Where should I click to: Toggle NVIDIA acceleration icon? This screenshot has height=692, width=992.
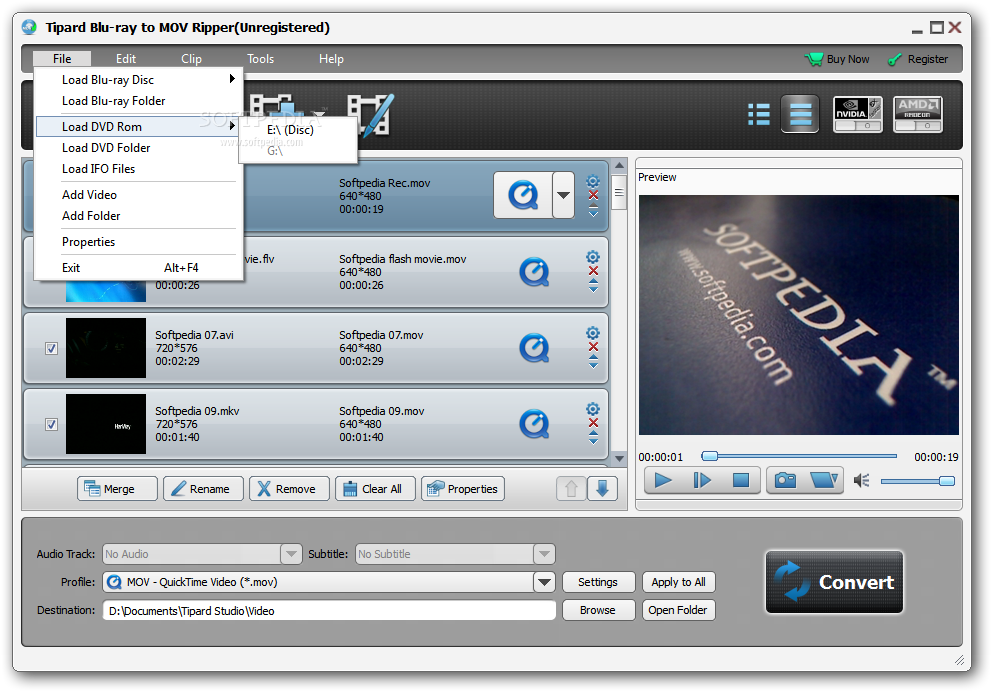pos(857,114)
